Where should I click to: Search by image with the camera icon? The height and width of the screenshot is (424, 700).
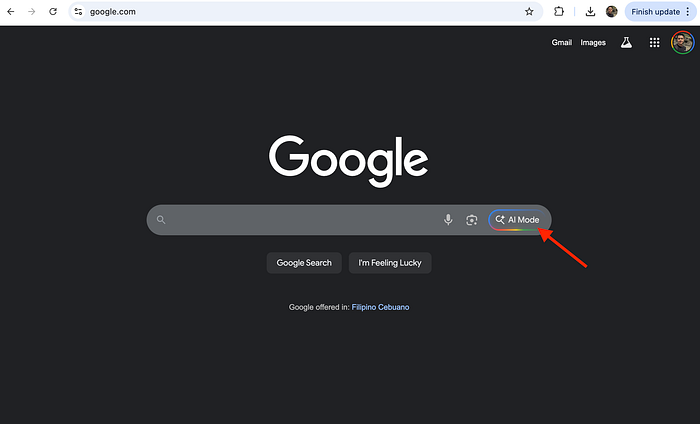coord(472,220)
